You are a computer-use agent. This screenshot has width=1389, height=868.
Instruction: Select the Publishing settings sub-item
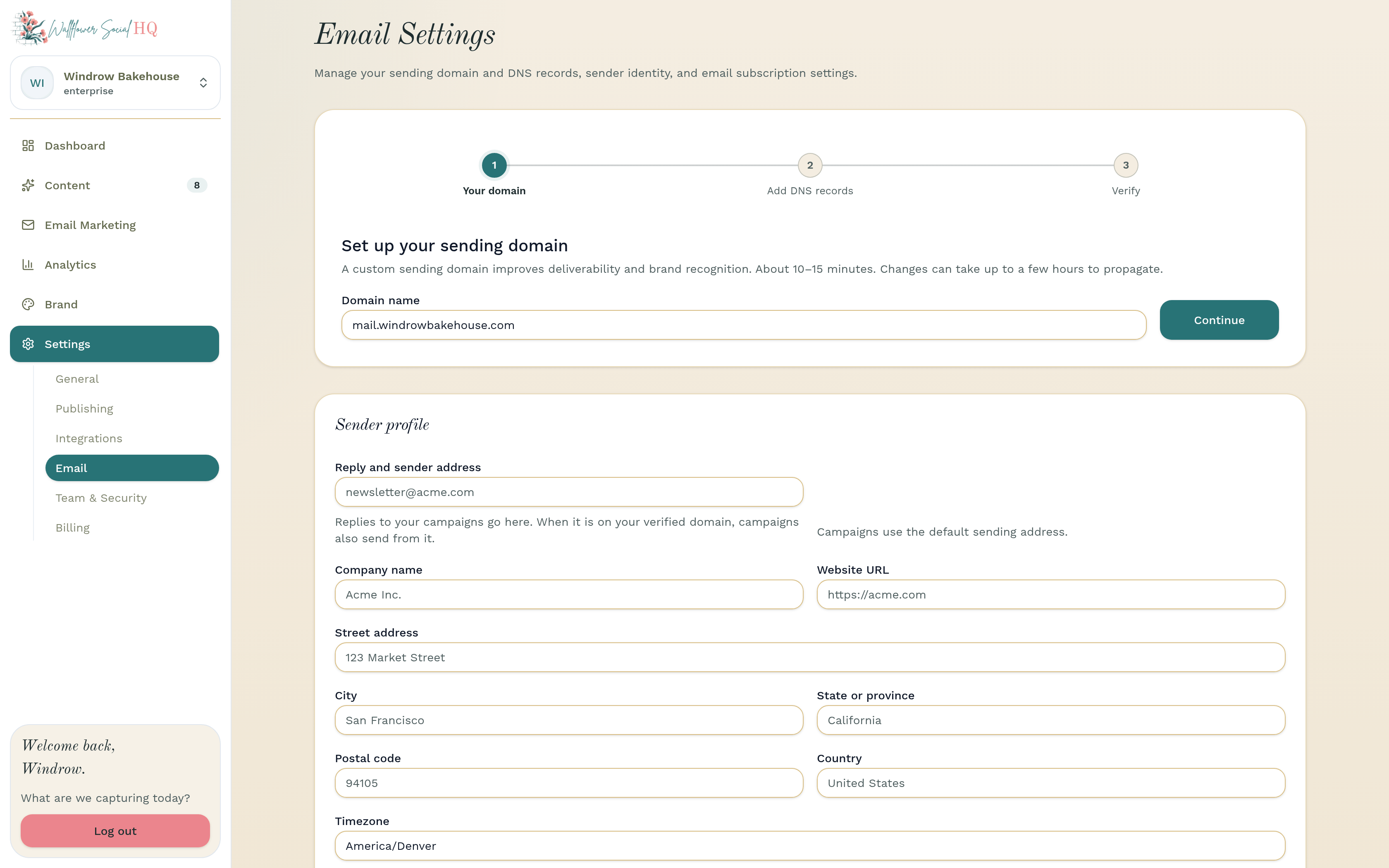point(132,409)
